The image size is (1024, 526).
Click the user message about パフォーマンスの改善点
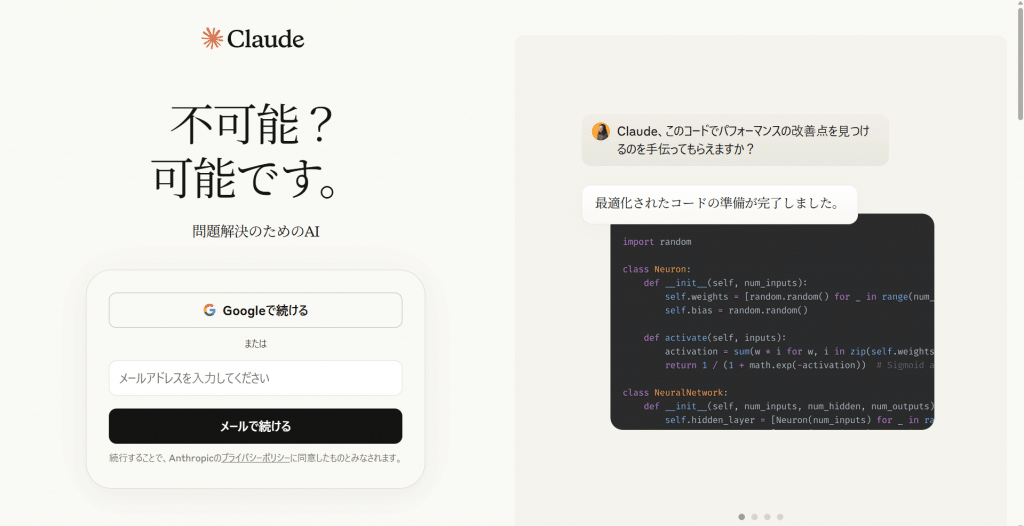pyautogui.click(x=735, y=140)
